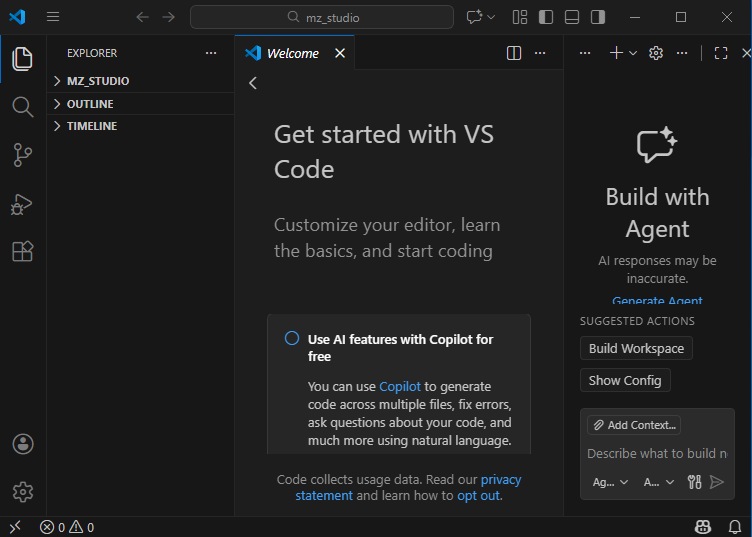Open editor More Actions menu

(x=540, y=53)
